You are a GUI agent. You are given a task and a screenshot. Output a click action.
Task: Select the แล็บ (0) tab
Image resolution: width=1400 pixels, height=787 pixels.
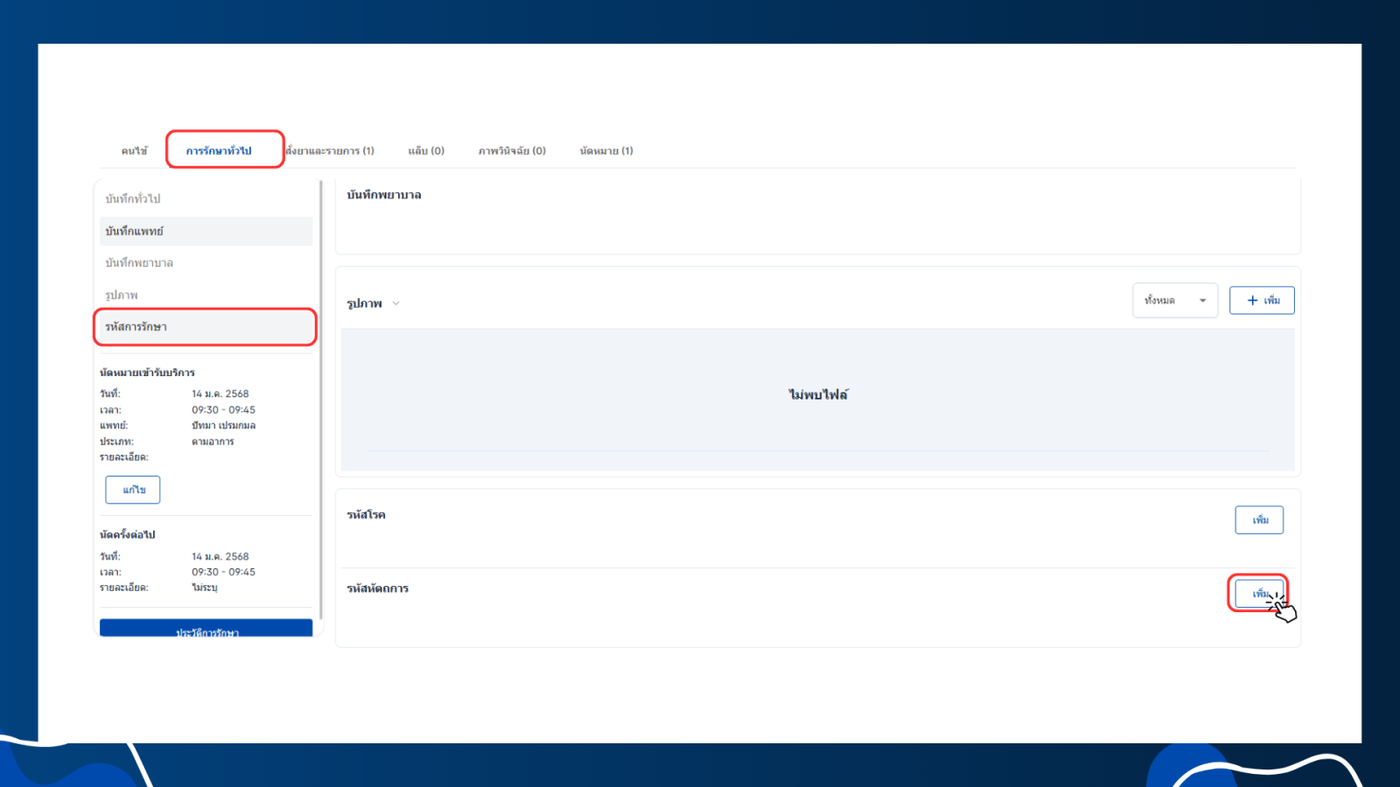click(426, 151)
